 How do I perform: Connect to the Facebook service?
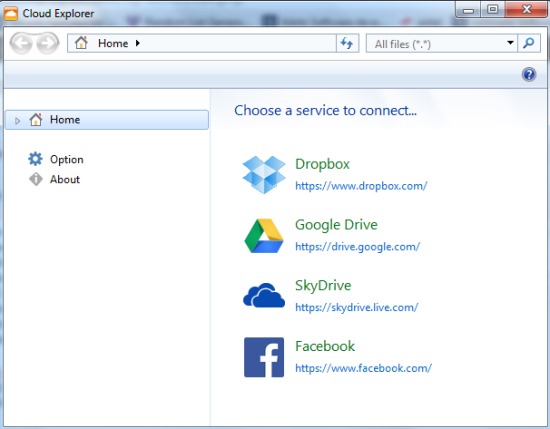click(325, 346)
